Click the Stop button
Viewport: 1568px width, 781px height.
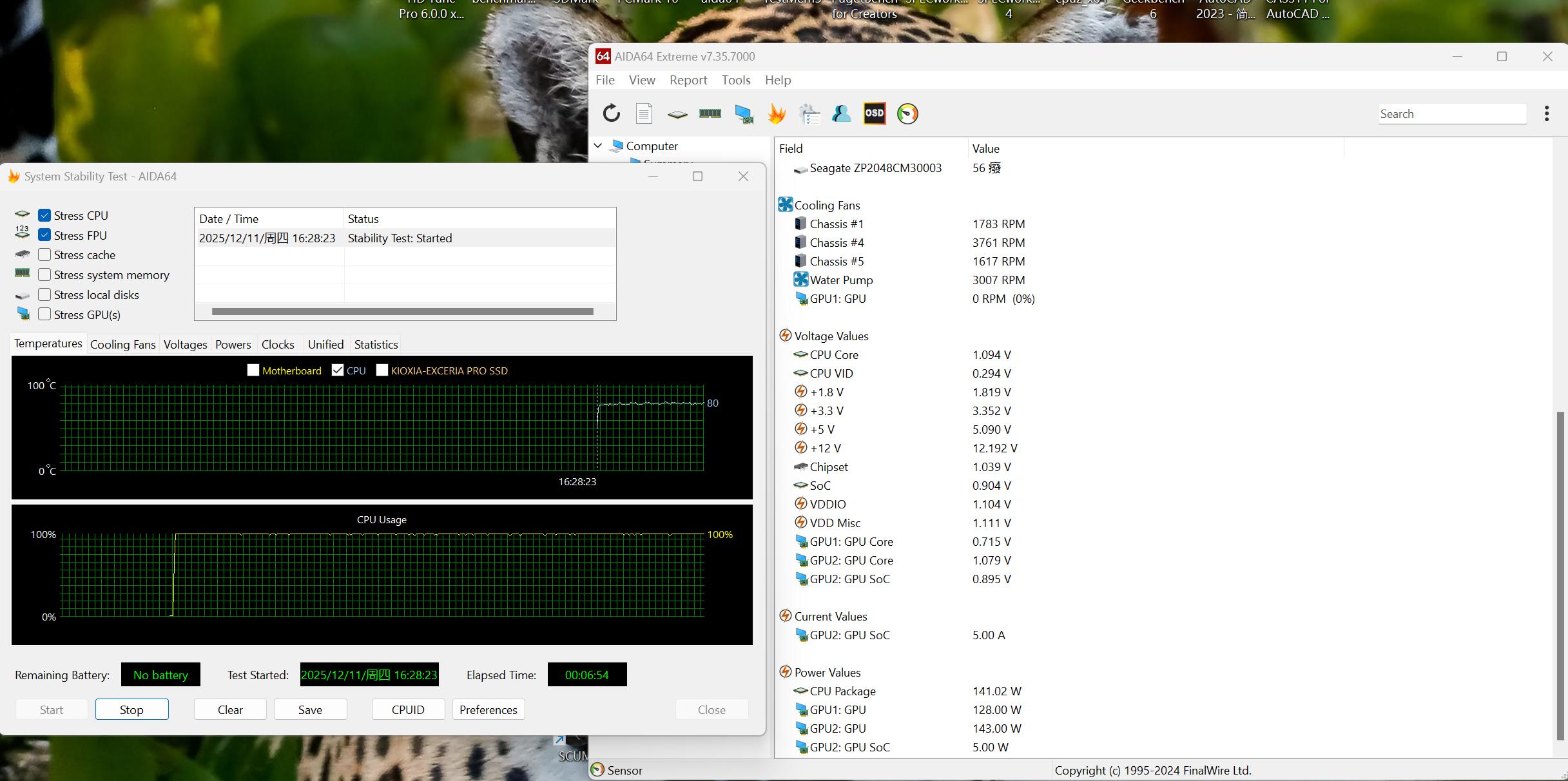[131, 709]
